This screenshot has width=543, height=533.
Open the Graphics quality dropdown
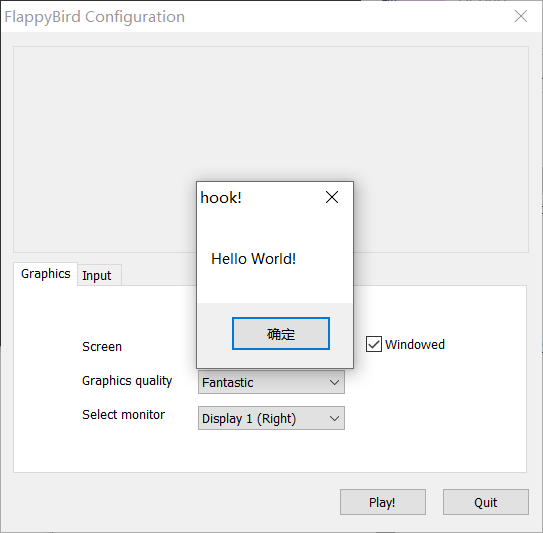[271, 382]
